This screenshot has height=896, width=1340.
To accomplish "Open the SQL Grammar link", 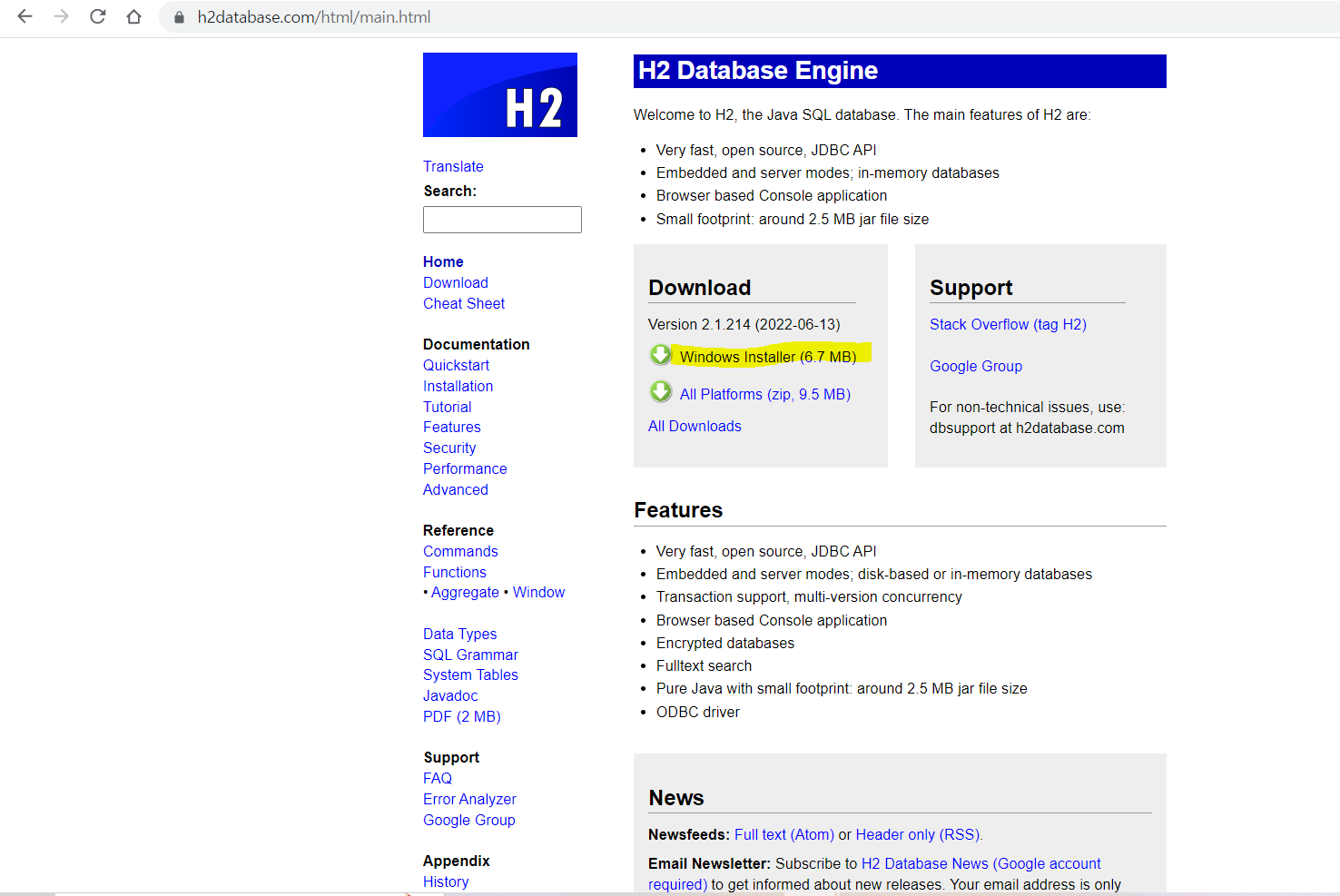I will [x=470, y=655].
